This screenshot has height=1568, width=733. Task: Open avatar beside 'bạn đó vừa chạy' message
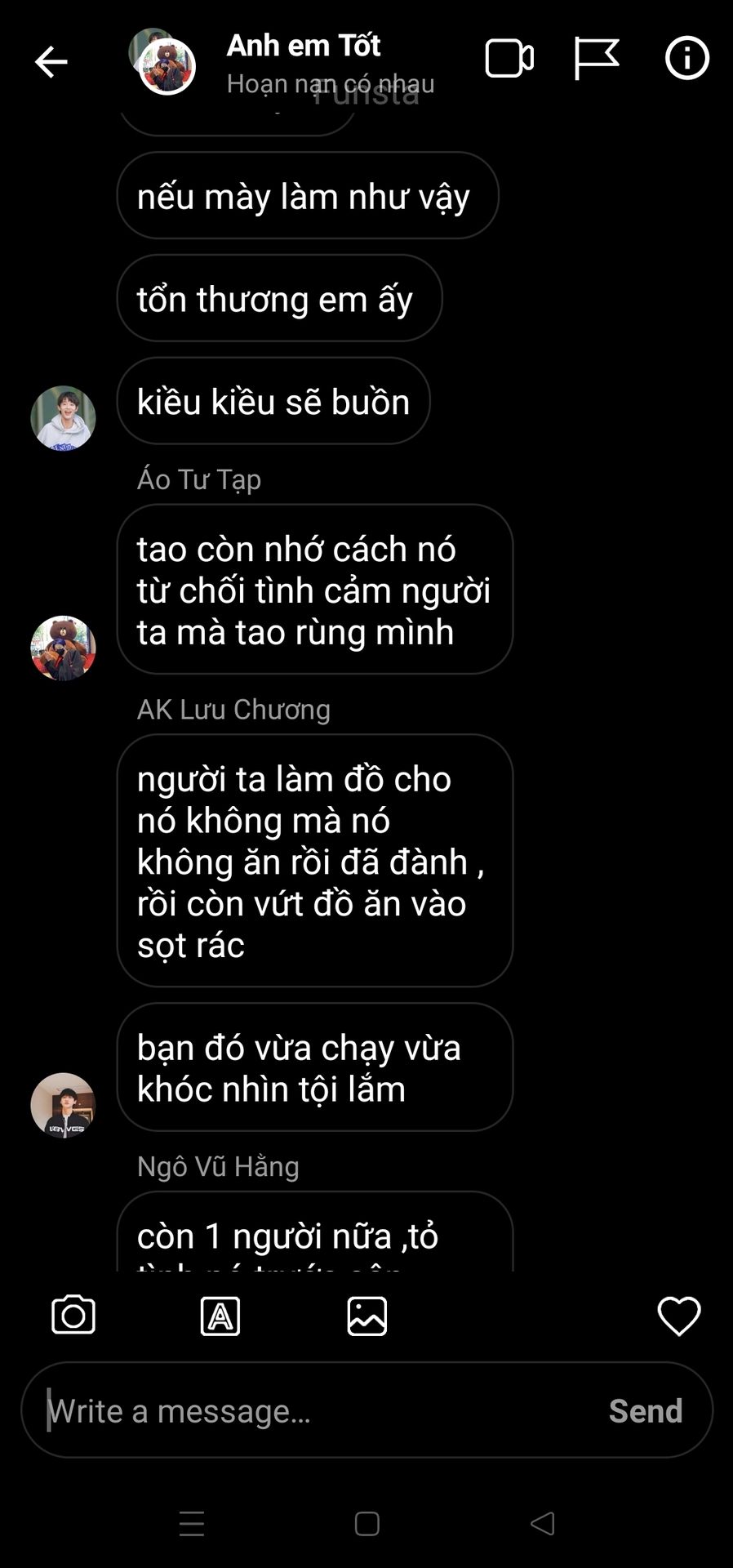pos(63,1105)
